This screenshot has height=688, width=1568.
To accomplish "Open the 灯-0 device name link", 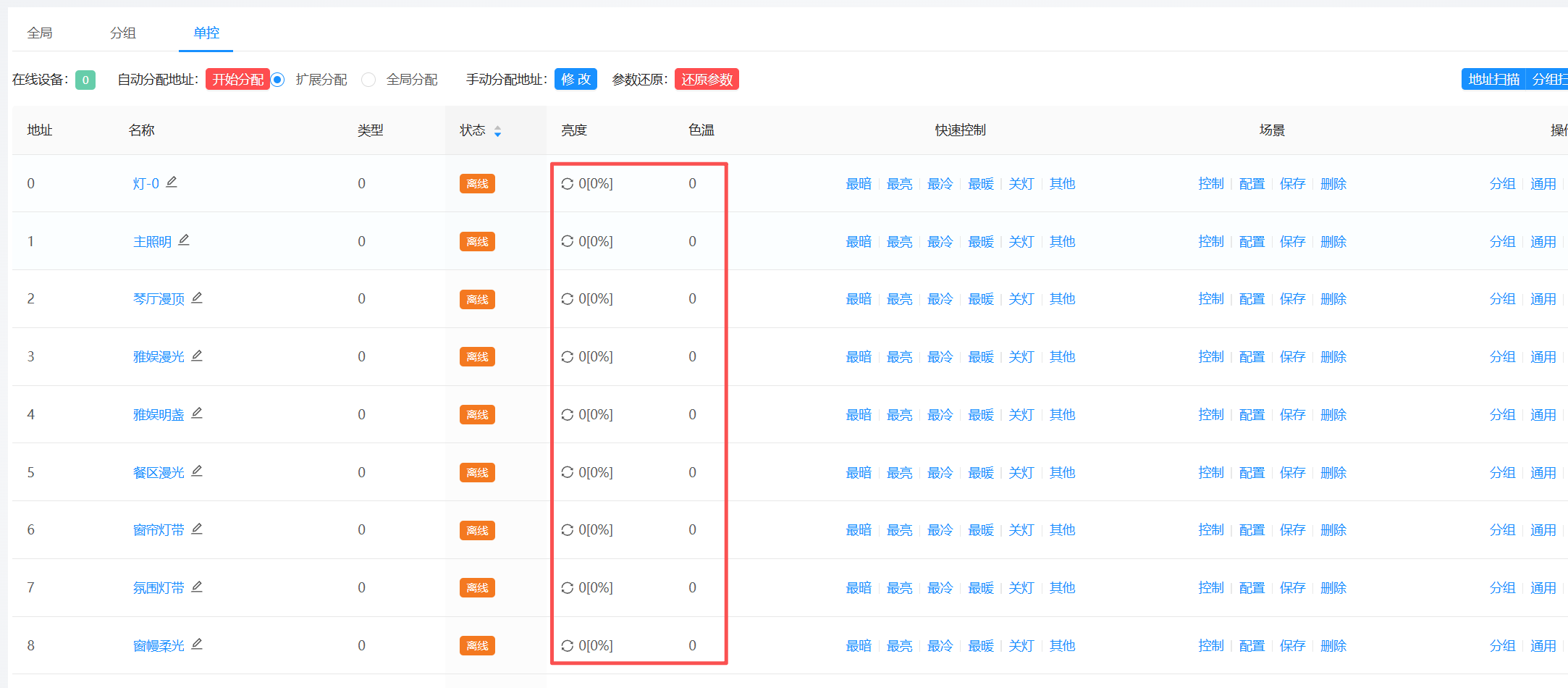I will coord(146,184).
